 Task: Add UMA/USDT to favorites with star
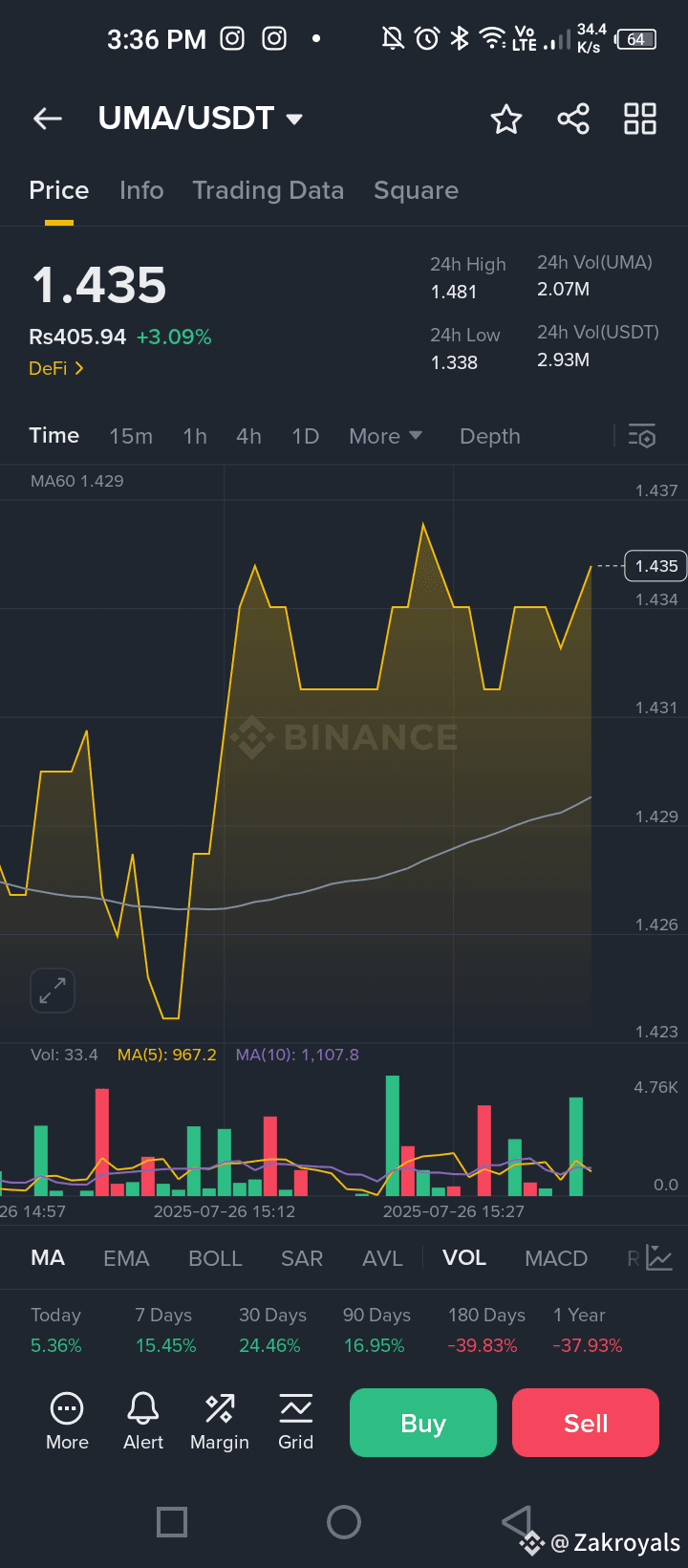505,120
